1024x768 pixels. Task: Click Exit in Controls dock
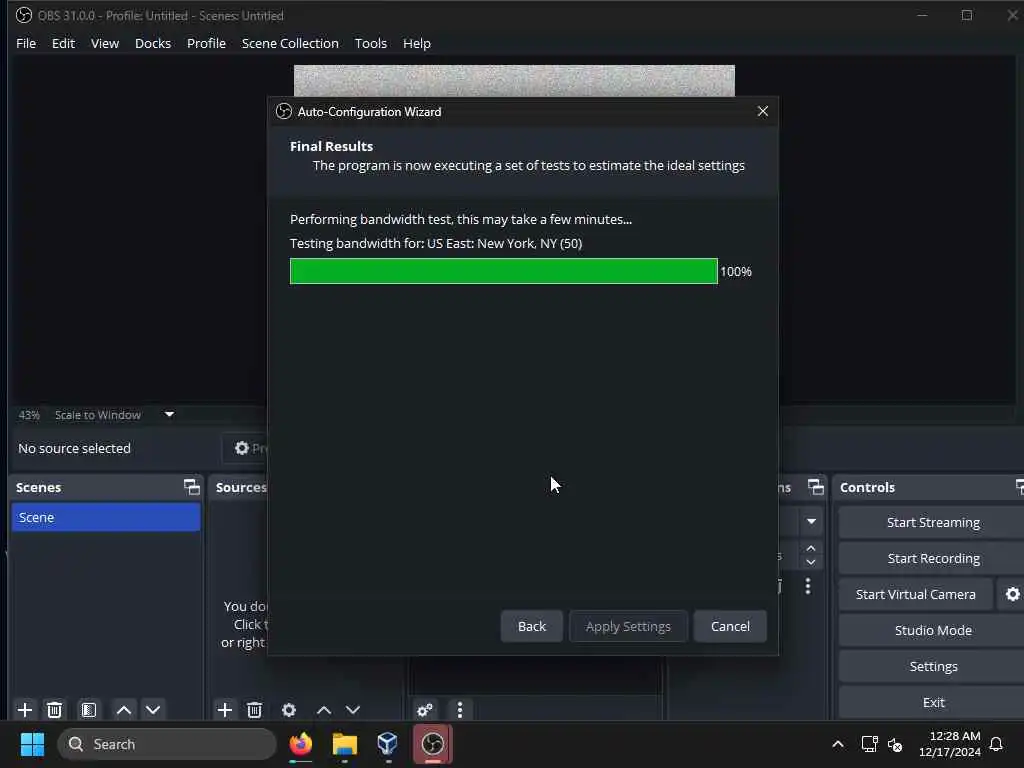(x=933, y=702)
